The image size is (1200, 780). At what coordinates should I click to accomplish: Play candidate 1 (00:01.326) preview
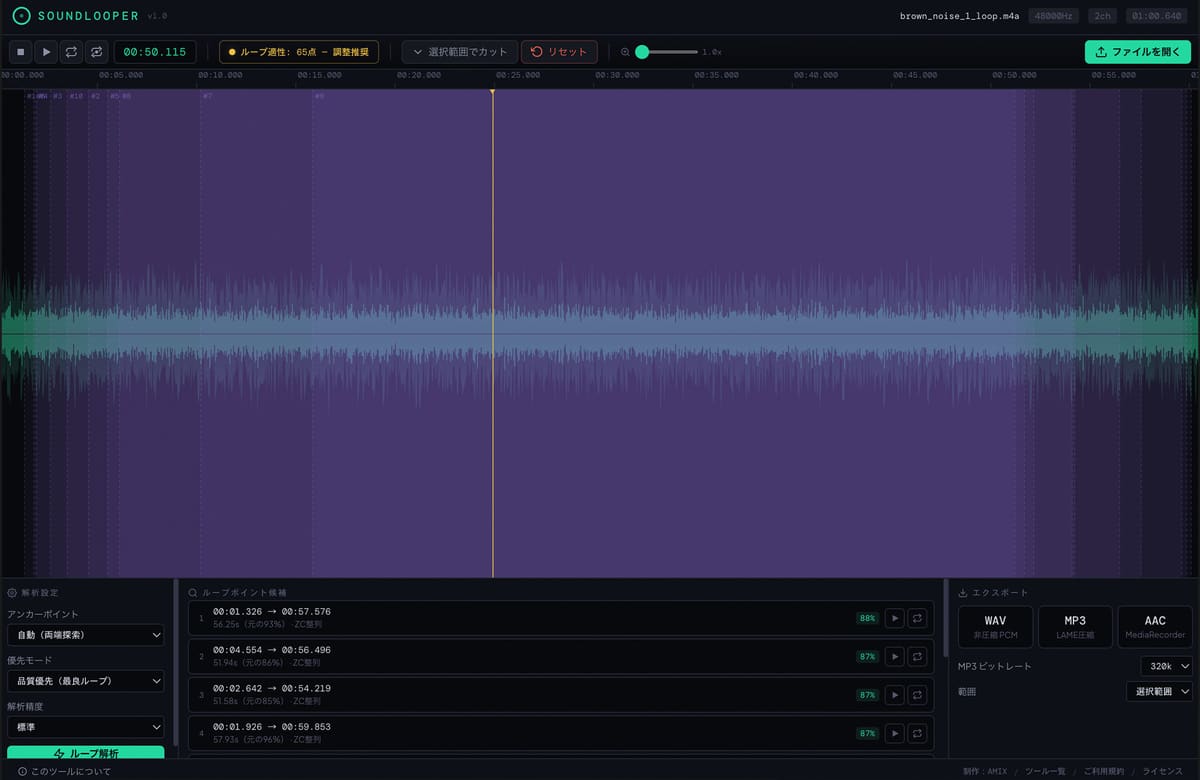tap(894, 618)
